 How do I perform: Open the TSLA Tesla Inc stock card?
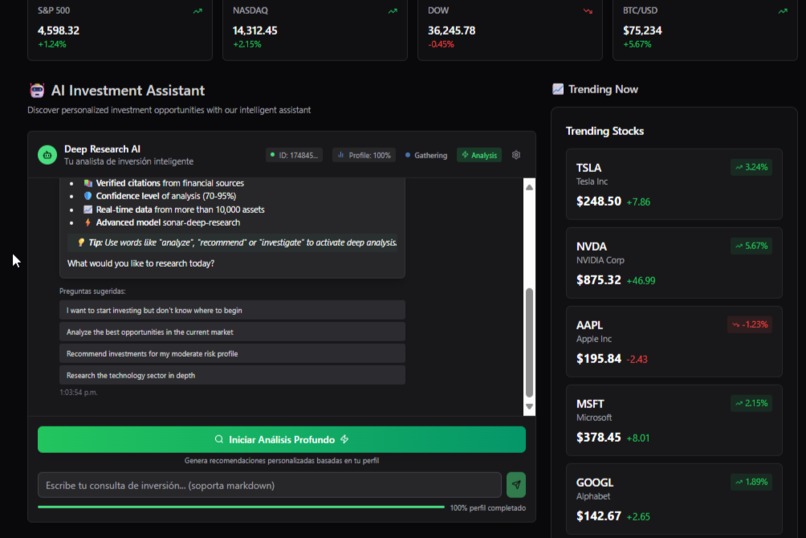click(674, 184)
